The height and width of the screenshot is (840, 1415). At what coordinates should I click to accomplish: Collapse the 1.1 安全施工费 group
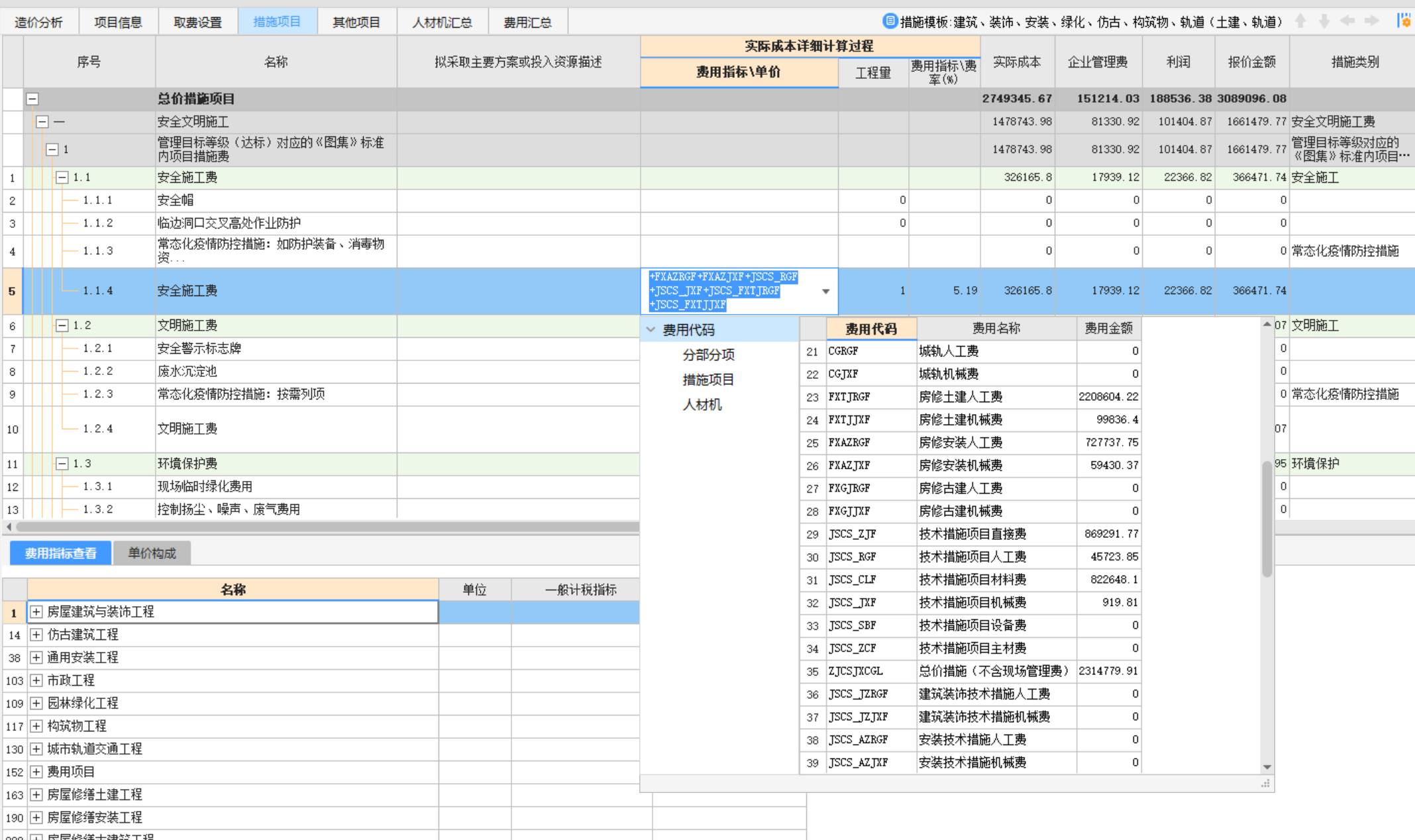tap(62, 178)
